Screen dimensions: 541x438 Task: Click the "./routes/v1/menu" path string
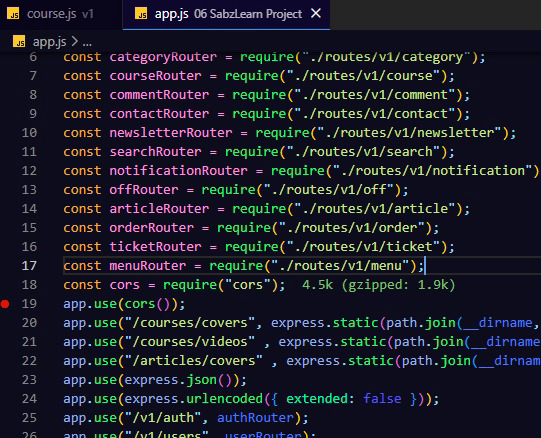(x=340, y=266)
